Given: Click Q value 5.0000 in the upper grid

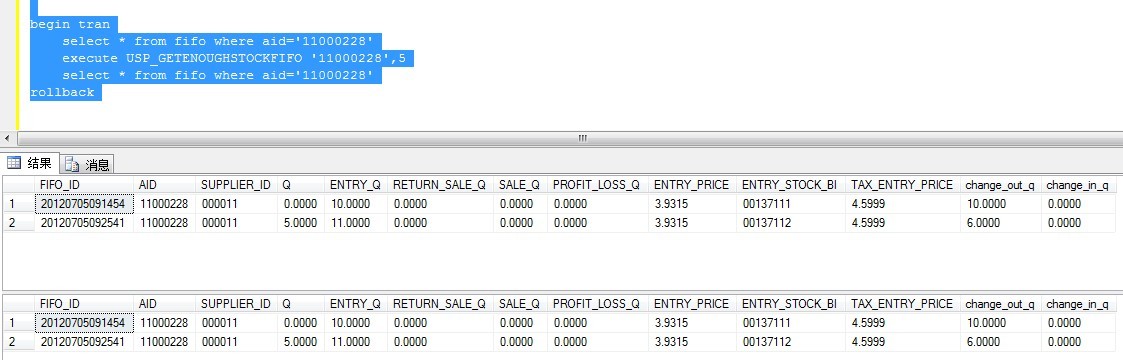Looking at the screenshot, I should point(300,223).
